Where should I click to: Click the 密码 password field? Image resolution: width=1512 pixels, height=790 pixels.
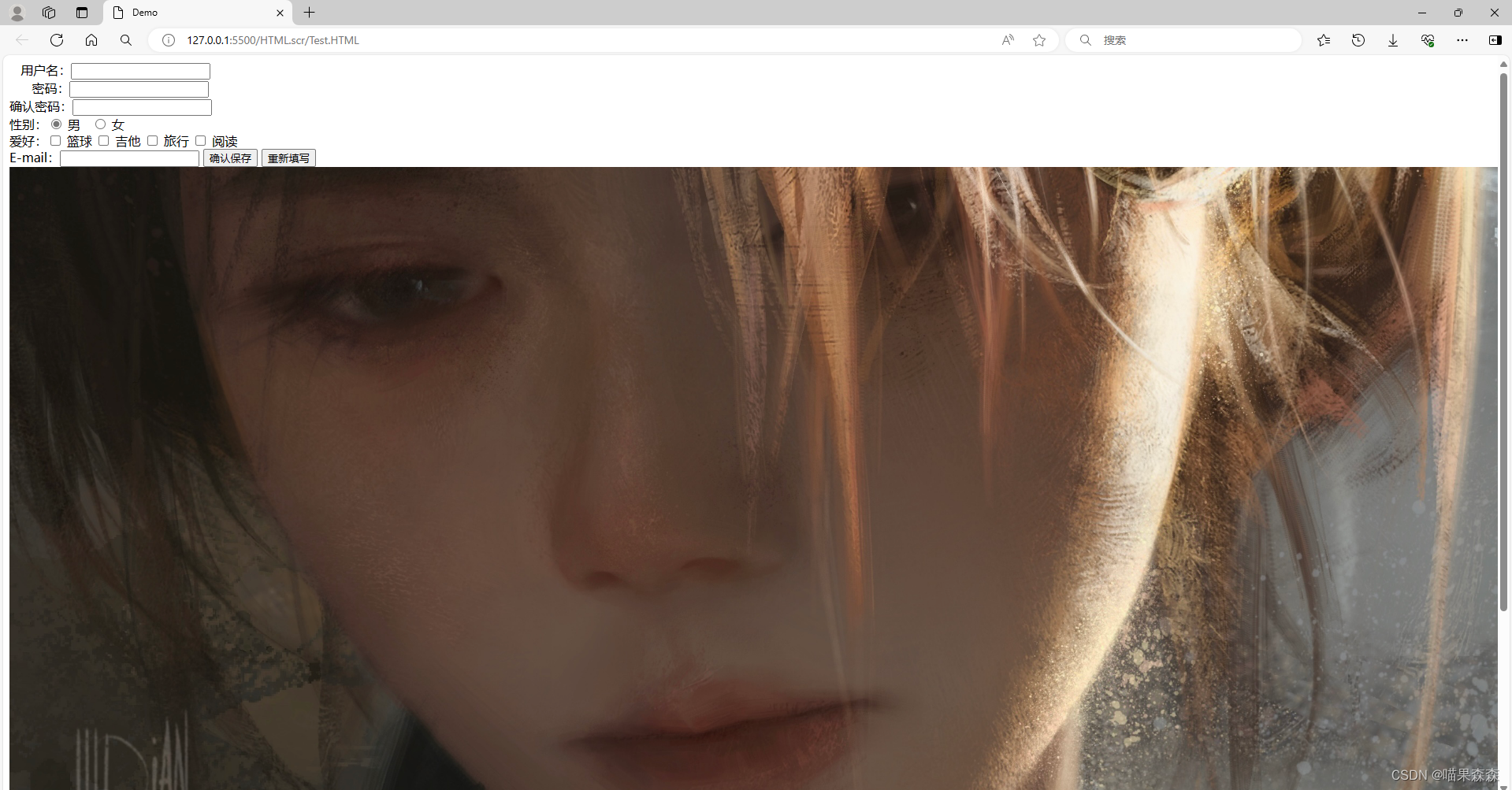pyautogui.click(x=139, y=89)
